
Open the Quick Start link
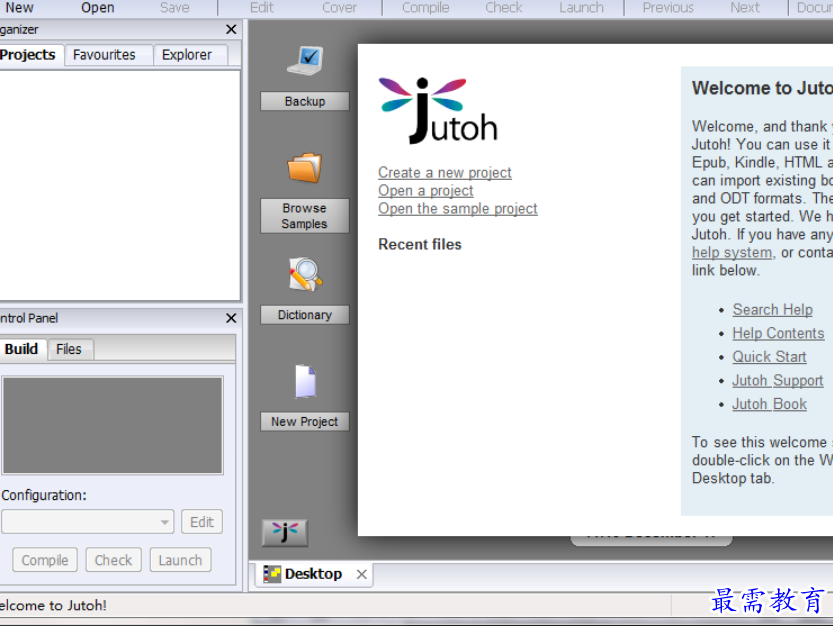click(x=769, y=356)
